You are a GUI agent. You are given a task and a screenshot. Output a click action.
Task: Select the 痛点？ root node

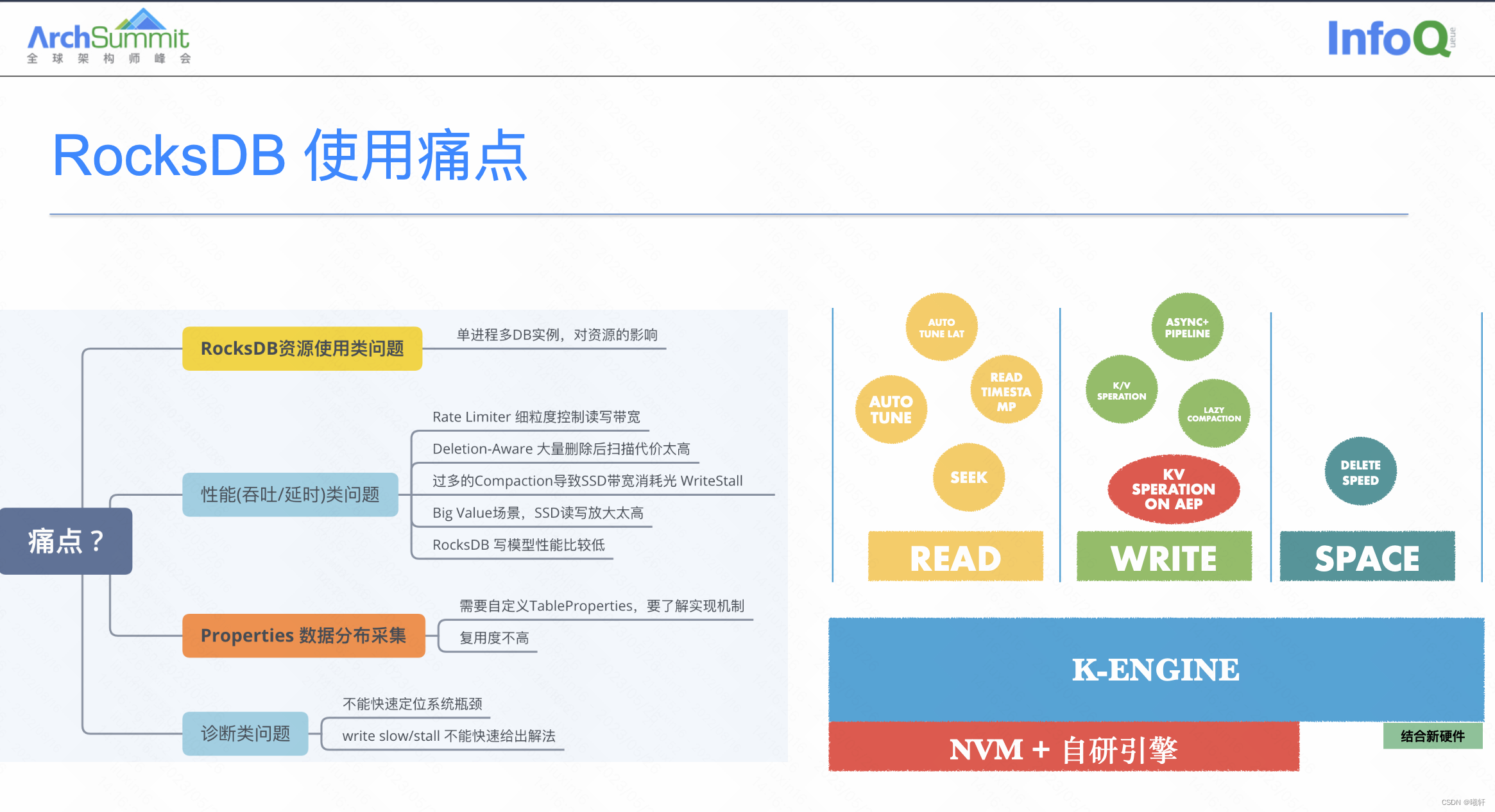click(x=66, y=541)
